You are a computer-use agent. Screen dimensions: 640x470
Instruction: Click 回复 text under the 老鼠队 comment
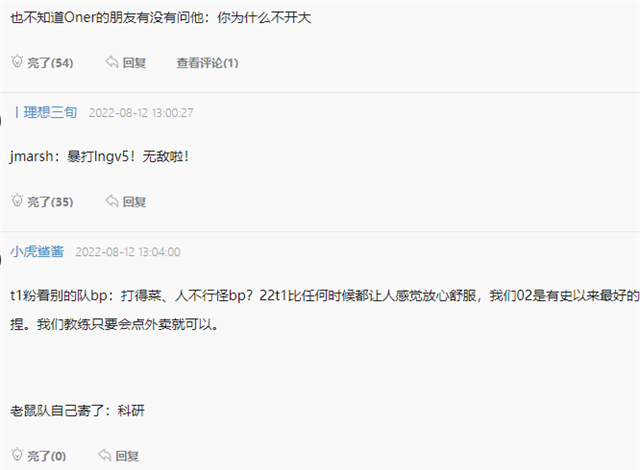click(127, 456)
